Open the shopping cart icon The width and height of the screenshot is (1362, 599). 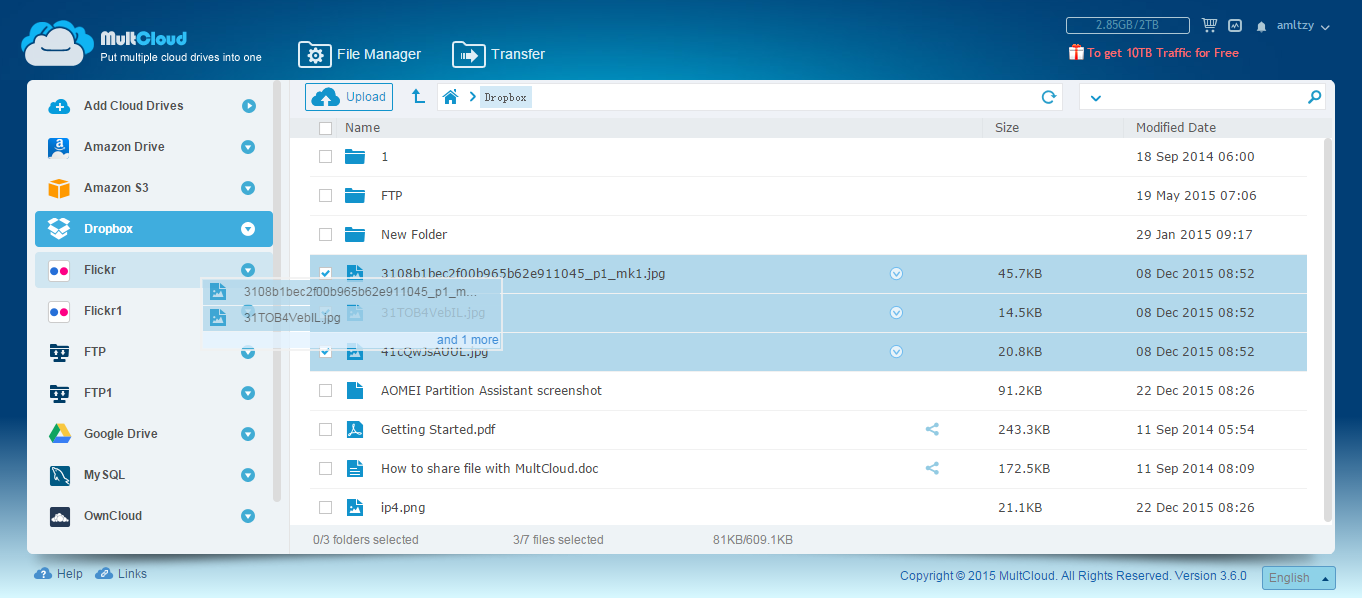pos(1209,26)
